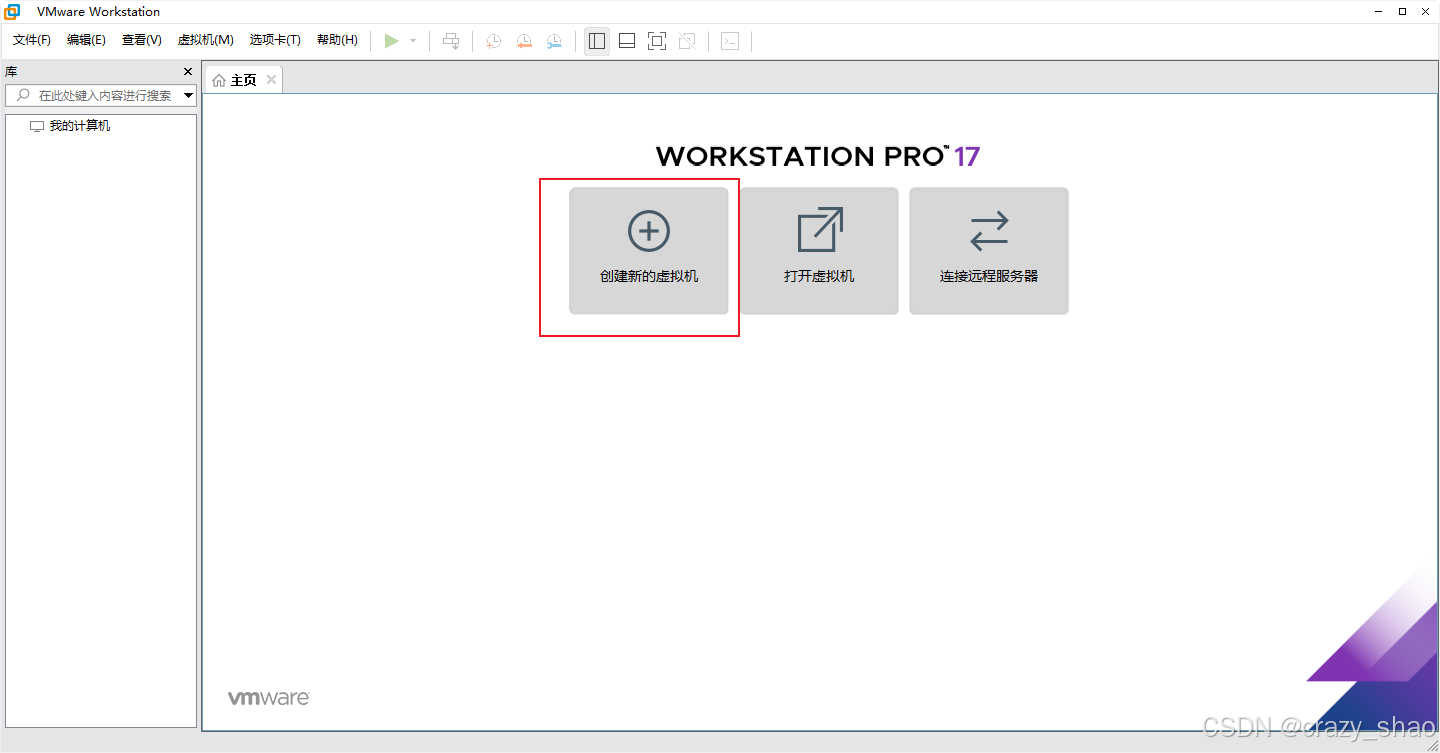Toggle the thumbnail bar view icon
The width and height of the screenshot is (1440, 753).
[627, 41]
